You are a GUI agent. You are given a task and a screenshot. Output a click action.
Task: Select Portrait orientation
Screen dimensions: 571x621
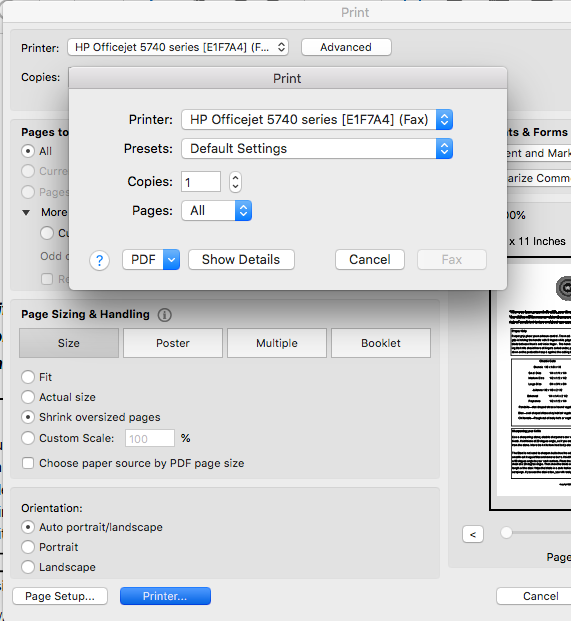coord(28,547)
